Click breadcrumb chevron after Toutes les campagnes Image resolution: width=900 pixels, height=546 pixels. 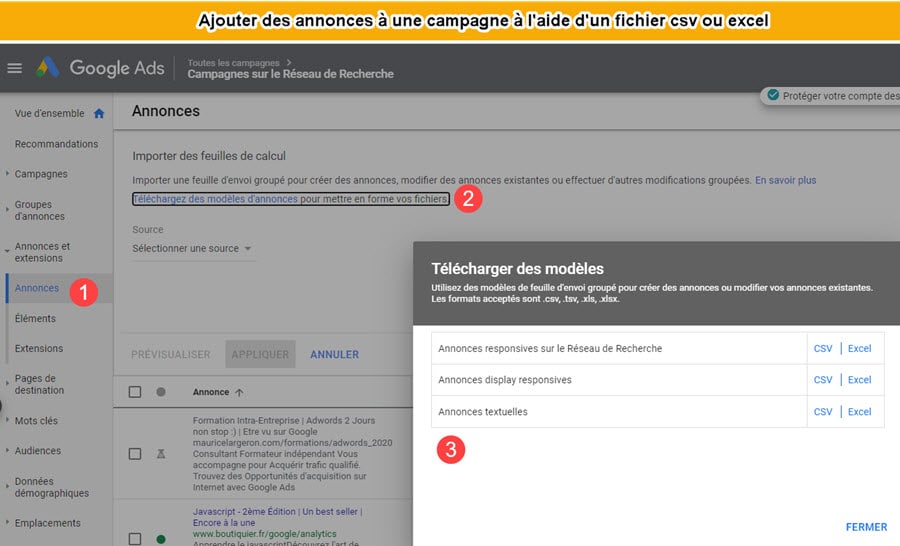click(x=289, y=63)
